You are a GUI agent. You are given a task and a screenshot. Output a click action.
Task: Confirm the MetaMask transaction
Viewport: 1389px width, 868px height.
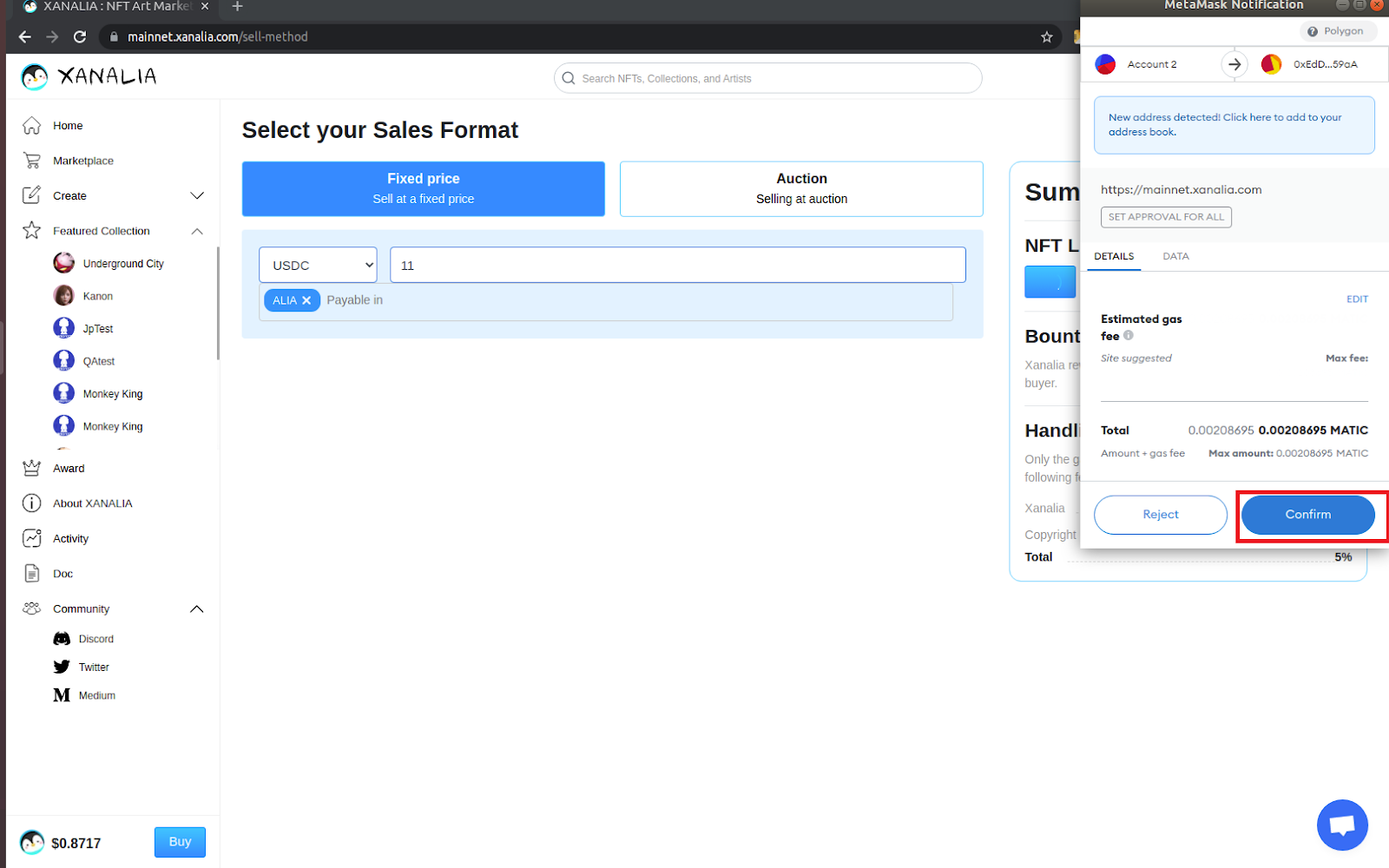(x=1308, y=515)
